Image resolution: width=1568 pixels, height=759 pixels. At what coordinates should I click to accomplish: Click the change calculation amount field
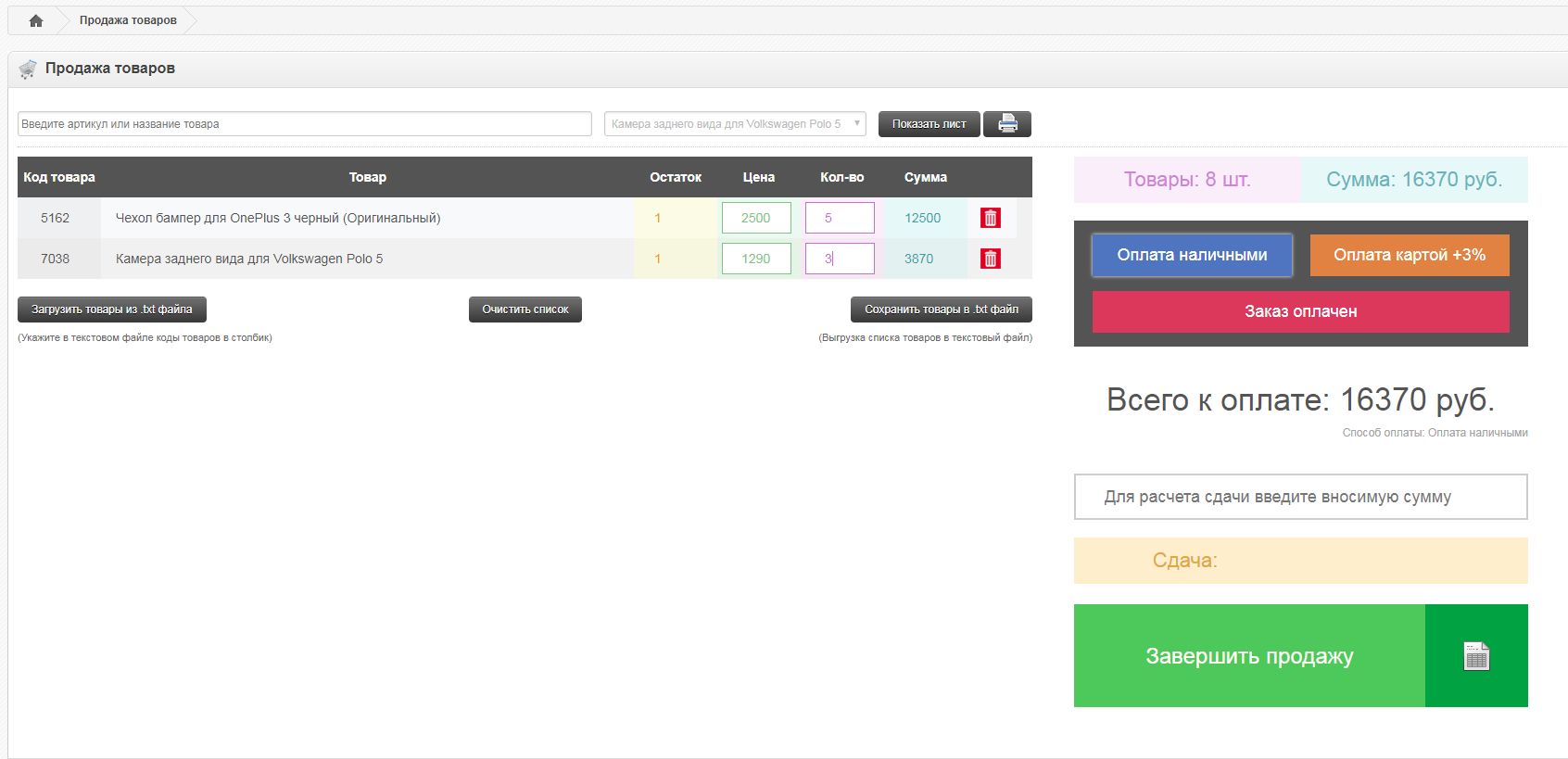point(1300,497)
